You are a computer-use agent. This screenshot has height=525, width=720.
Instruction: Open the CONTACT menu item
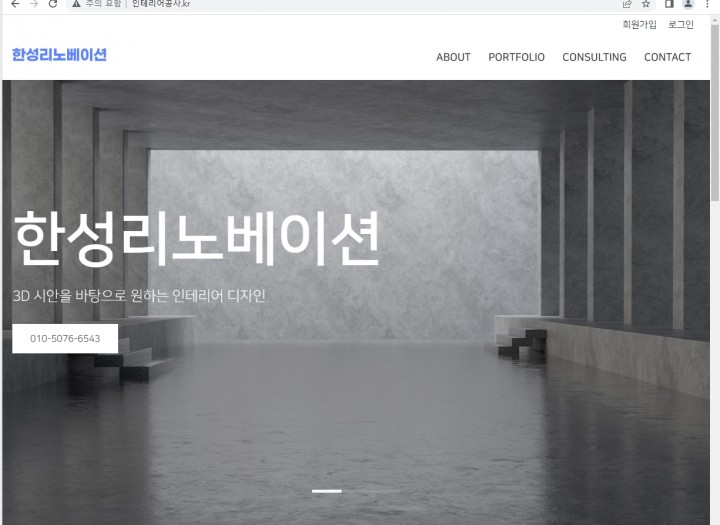pyautogui.click(x=667, y=57)
